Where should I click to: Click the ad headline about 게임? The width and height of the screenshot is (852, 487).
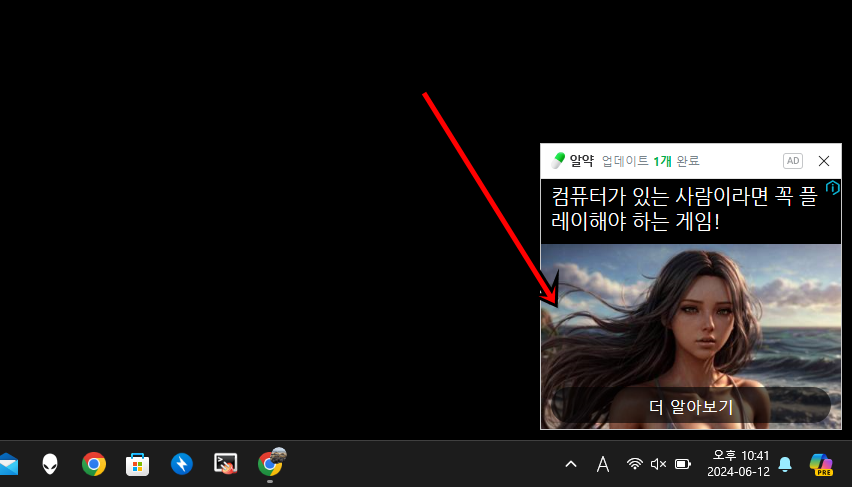684,209
